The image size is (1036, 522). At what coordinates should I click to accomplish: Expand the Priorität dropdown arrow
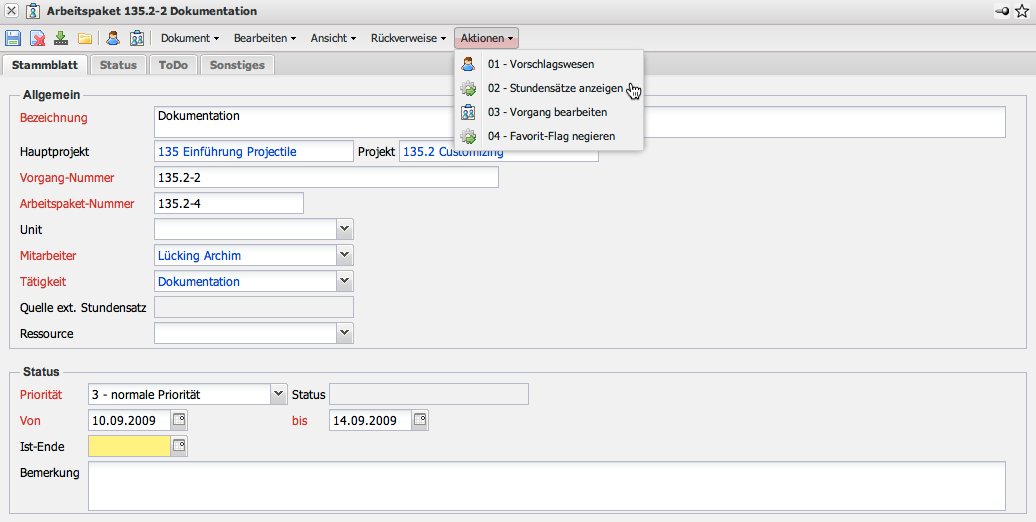(x=279, y=394)
